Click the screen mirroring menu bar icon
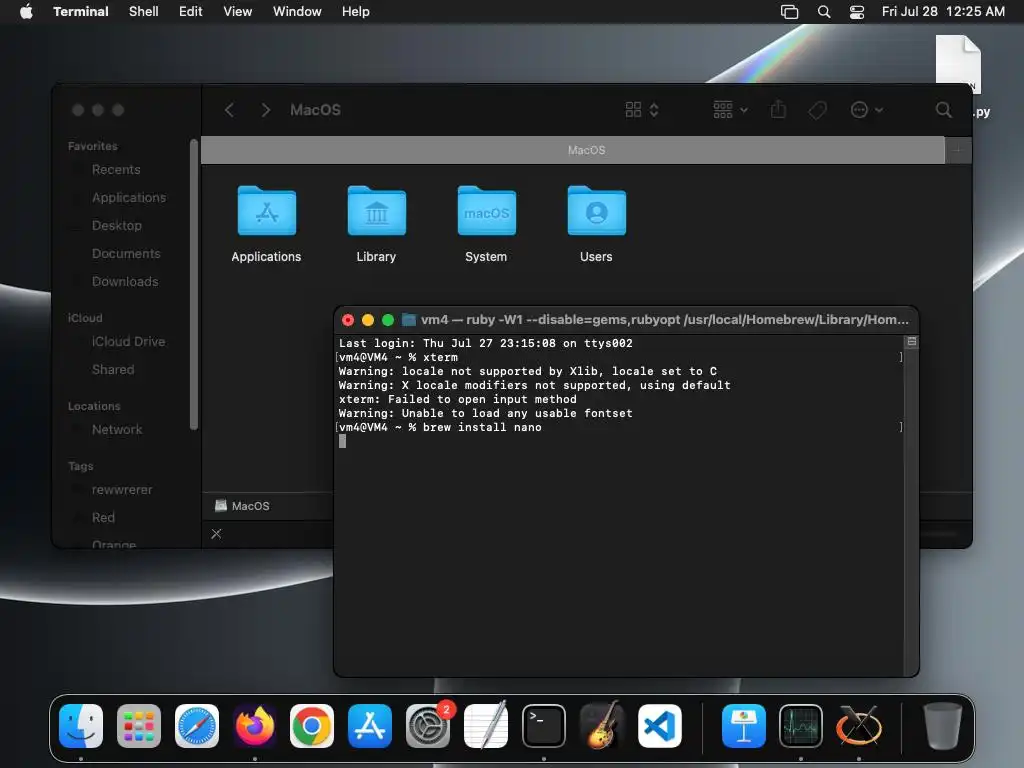Screen dimensions: 1024x768 pos(790,12)
